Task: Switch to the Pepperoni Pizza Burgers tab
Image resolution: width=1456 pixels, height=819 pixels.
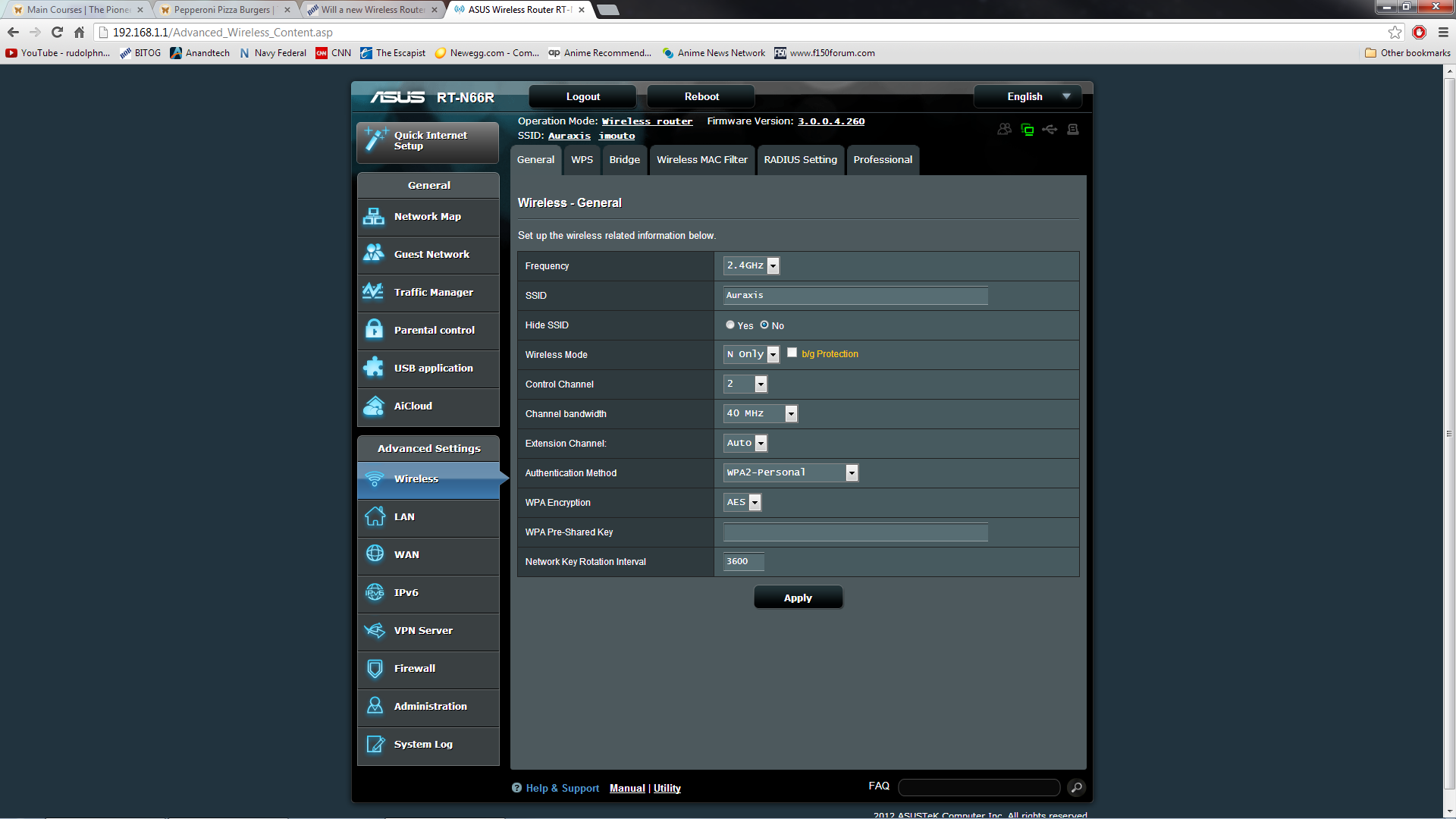Action: [224, 10]
